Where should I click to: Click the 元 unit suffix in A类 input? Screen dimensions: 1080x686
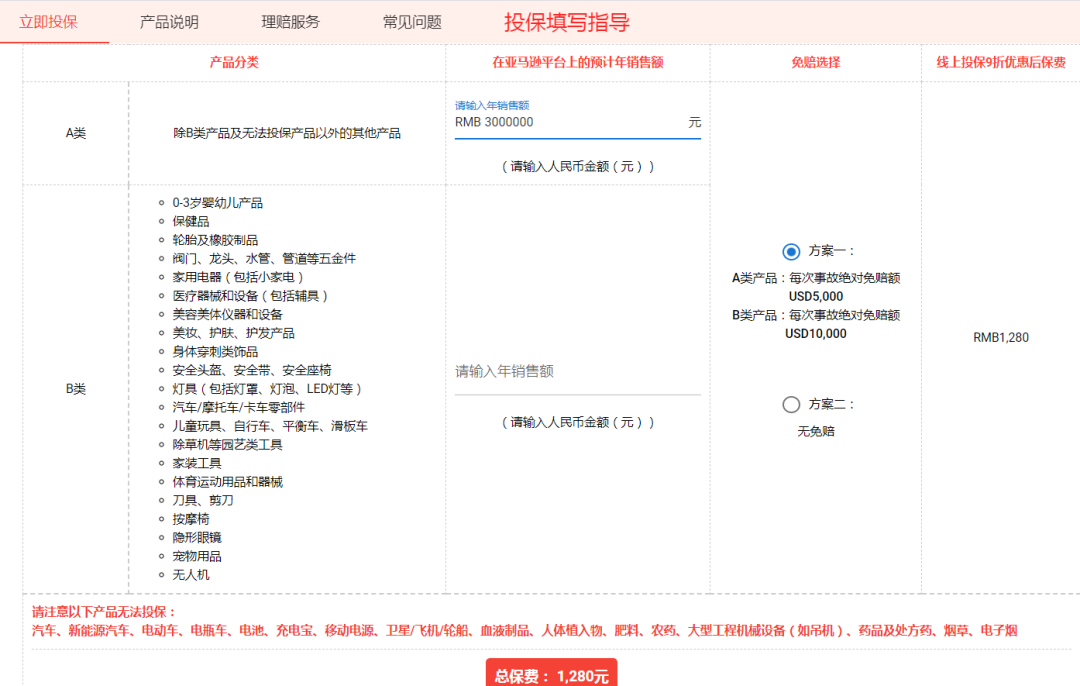(694, 122)
